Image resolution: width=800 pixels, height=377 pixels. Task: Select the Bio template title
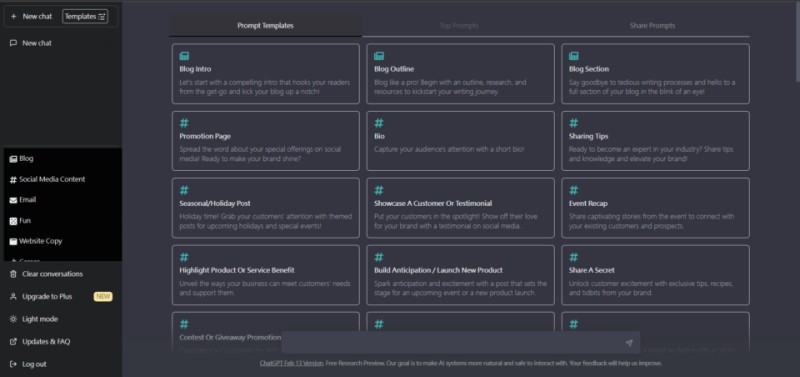pyautogui.click(x=379, y=136)
